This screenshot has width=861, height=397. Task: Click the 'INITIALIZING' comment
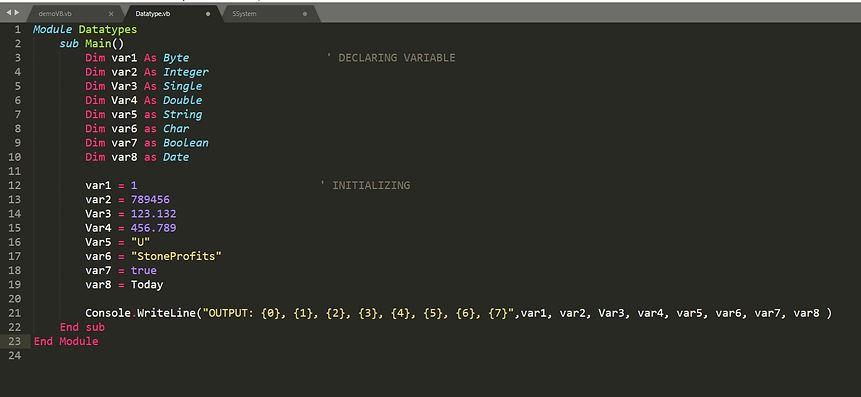[365, 186]
